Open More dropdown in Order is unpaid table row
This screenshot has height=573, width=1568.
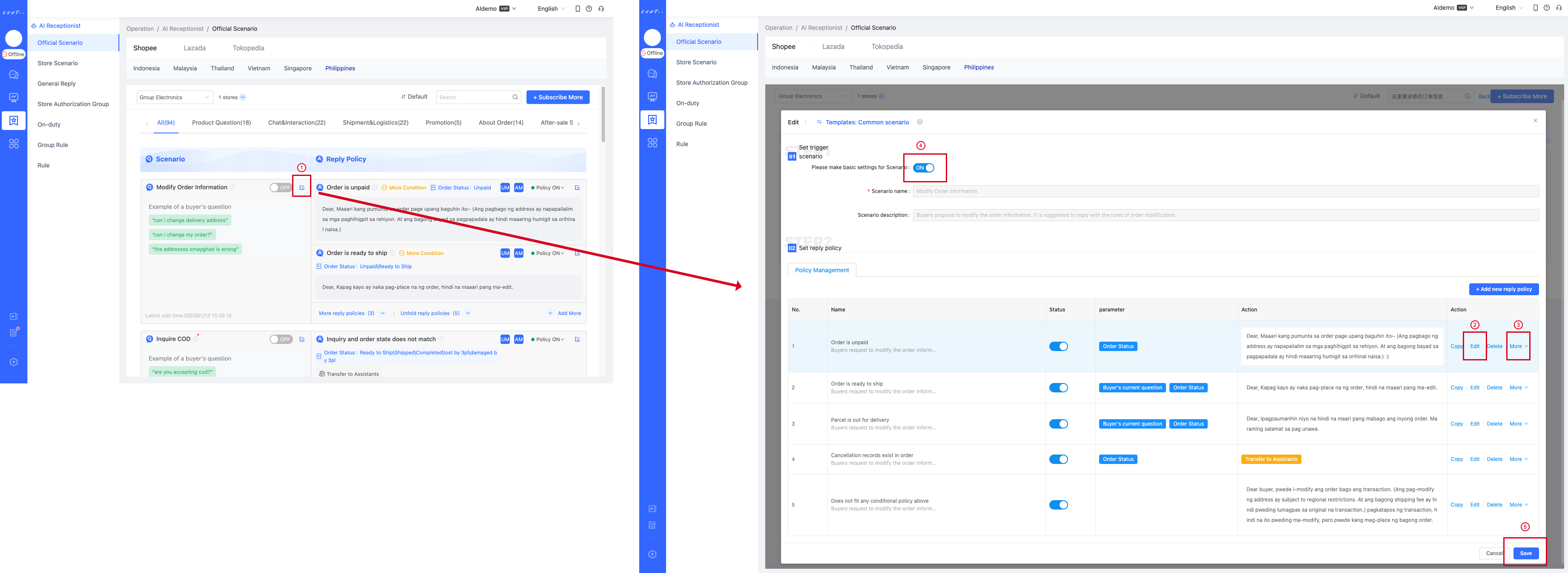[1519, 346]
